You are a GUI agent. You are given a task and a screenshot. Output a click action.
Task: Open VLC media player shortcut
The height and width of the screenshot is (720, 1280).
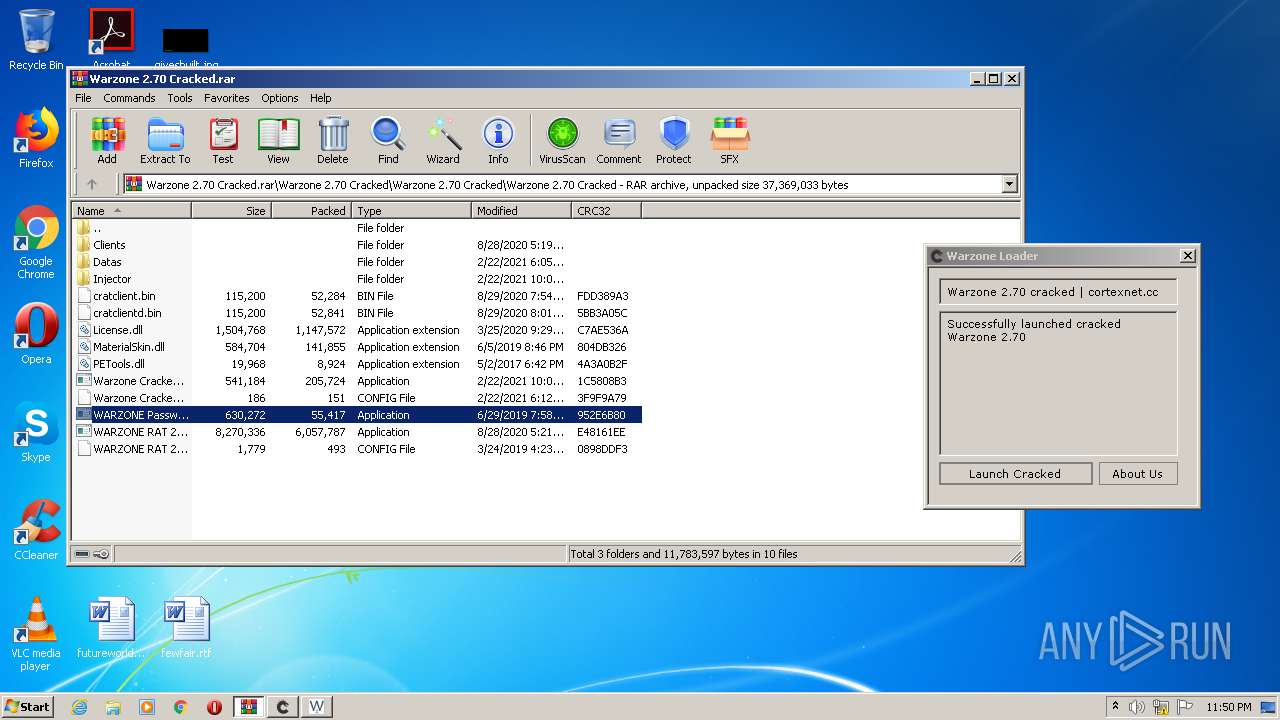(x=36, y=635)
